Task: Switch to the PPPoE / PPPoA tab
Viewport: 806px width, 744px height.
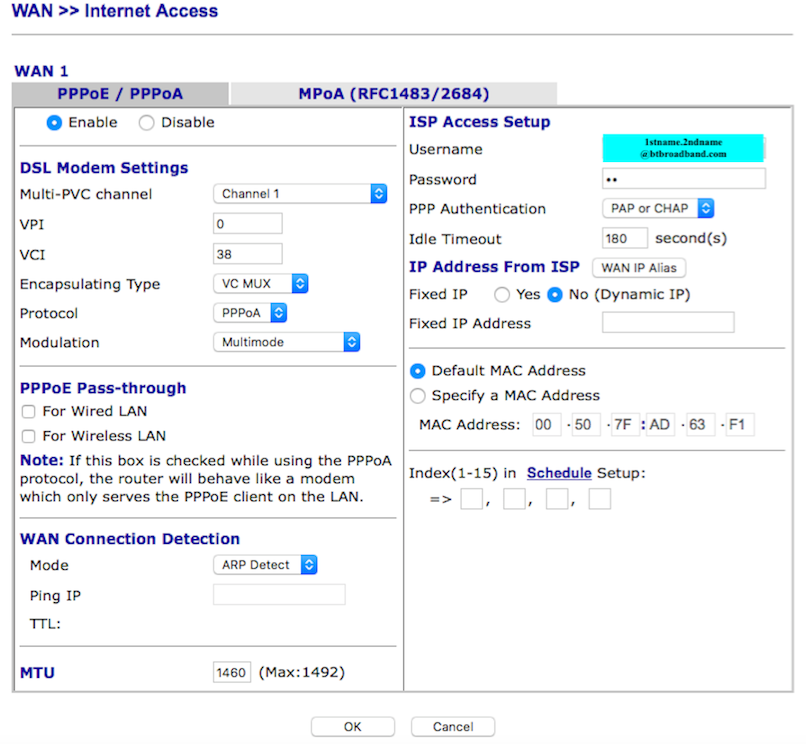Action: point(121,94)
